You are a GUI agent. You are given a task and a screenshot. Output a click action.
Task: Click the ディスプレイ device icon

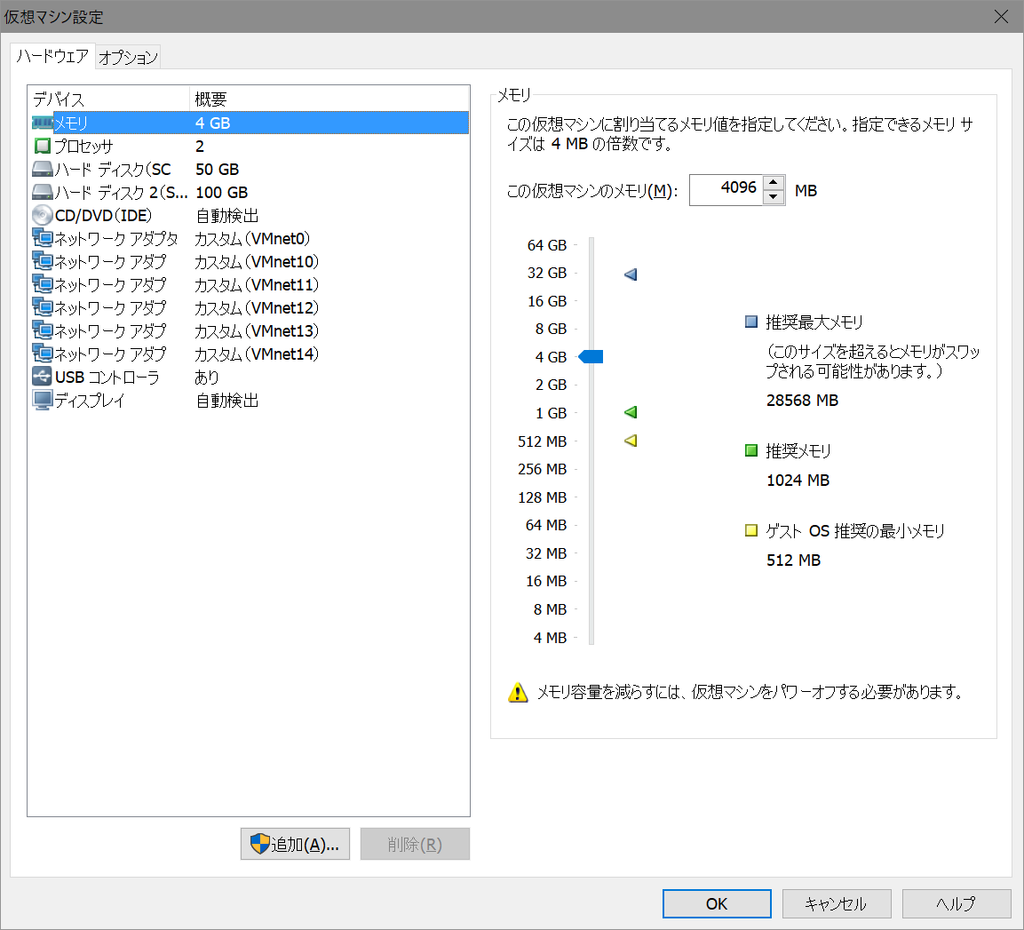click(x=42, y=401)
